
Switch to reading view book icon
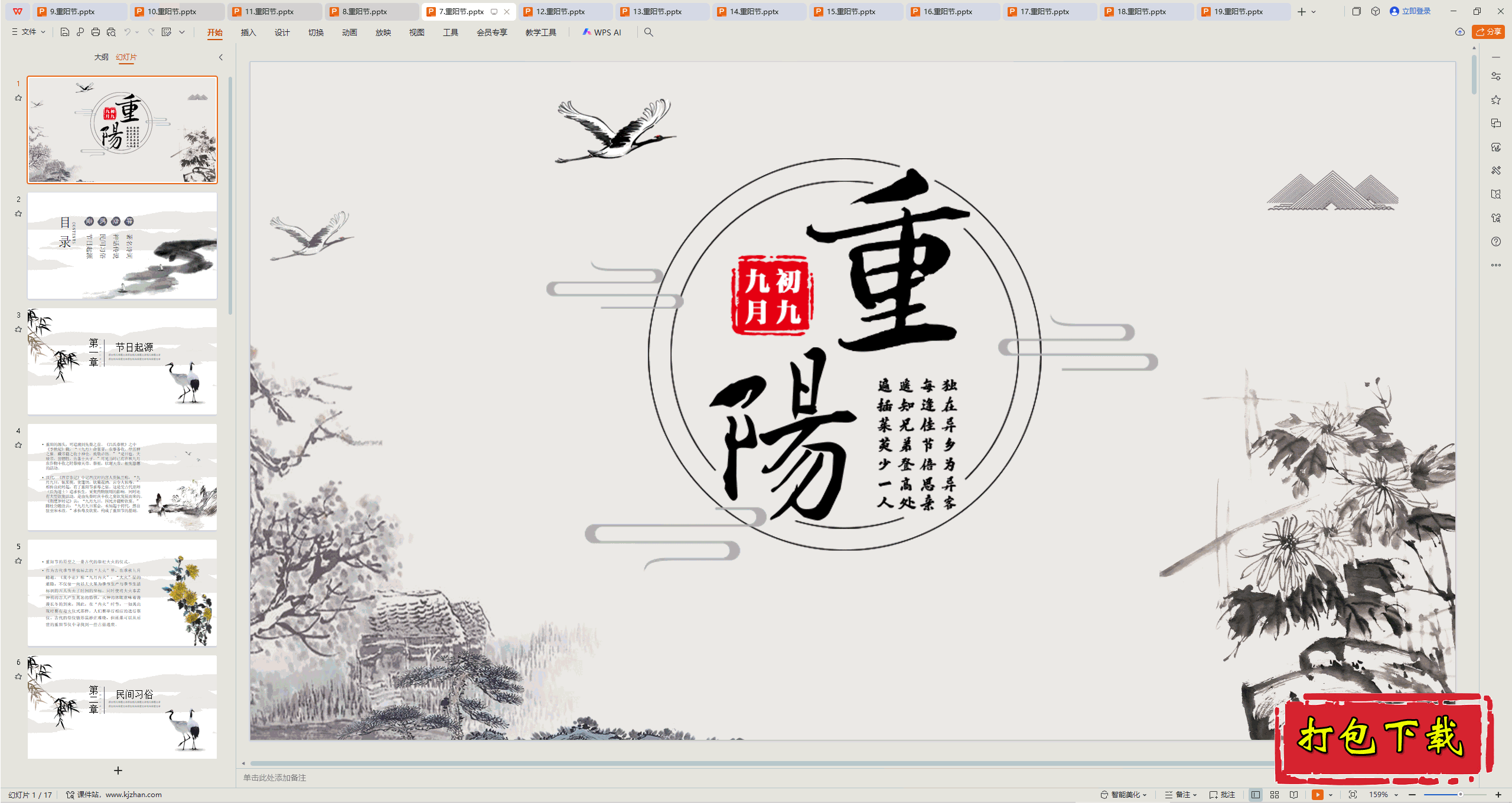pyautogui.click(x=1293, y=795)
